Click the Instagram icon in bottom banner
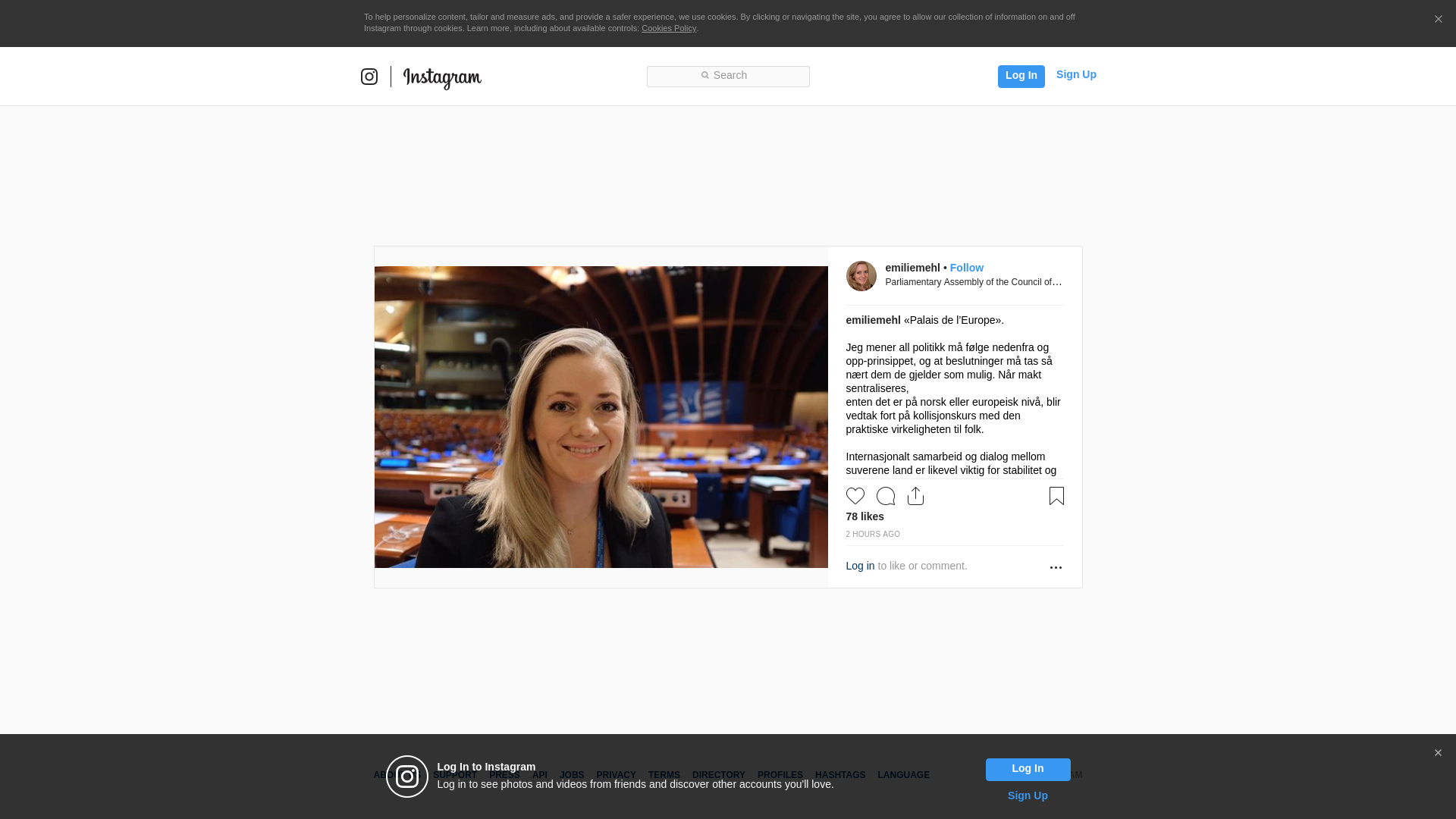The image size is (1456, 819). pyautogui.click(x=407, y=777)
